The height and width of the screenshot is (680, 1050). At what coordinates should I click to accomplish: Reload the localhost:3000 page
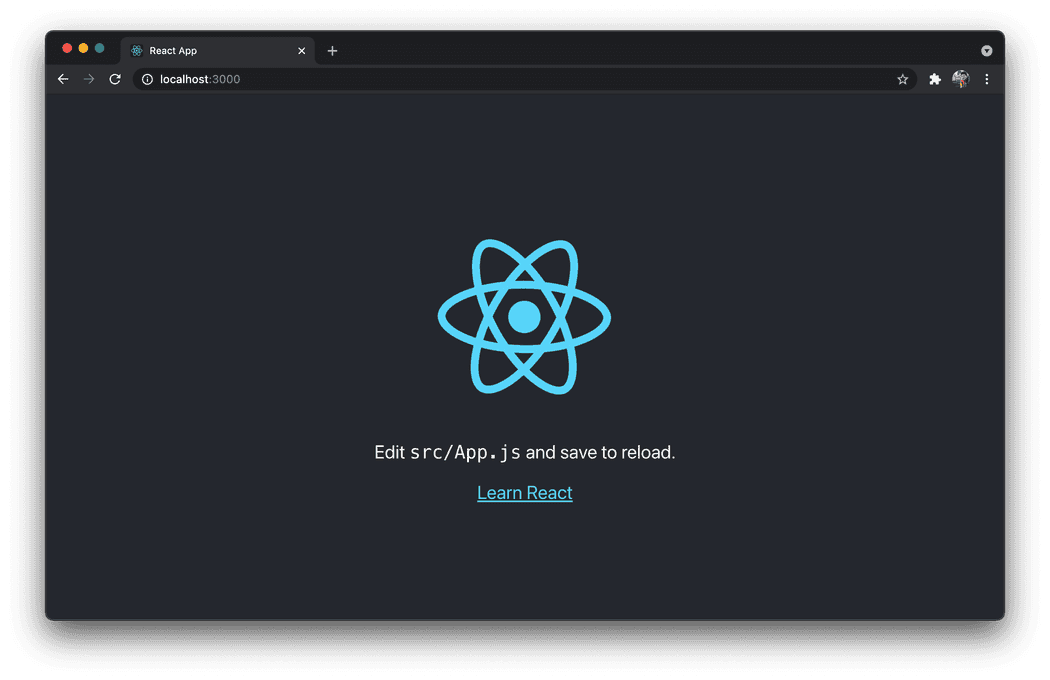(x=114, y=79)
